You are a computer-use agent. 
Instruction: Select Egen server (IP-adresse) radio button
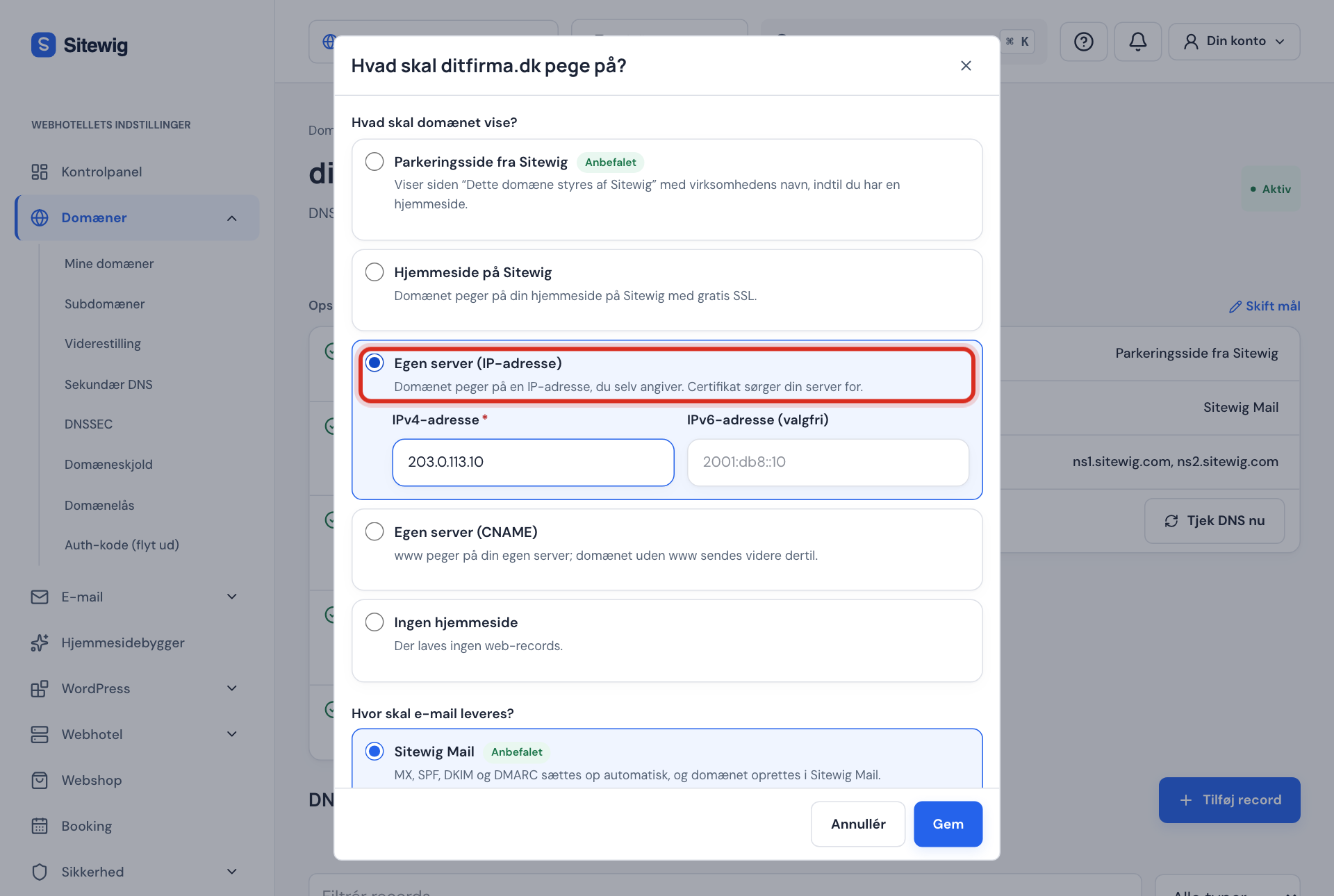374,363
